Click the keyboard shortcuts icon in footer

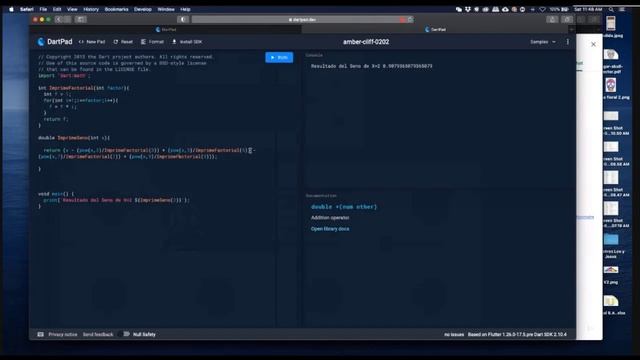(40, 334)
